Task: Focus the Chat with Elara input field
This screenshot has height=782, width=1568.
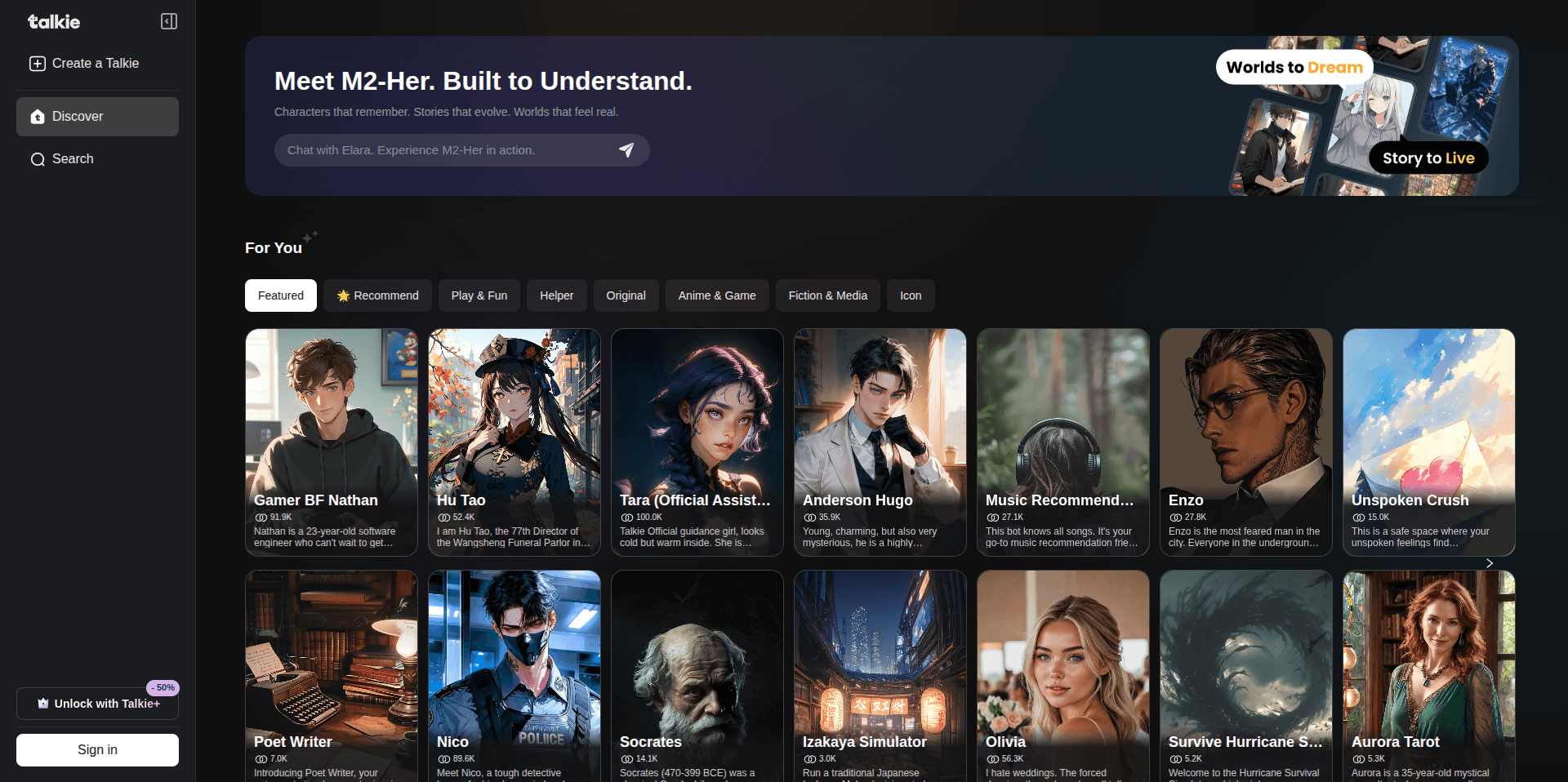Action: [441, 150]
